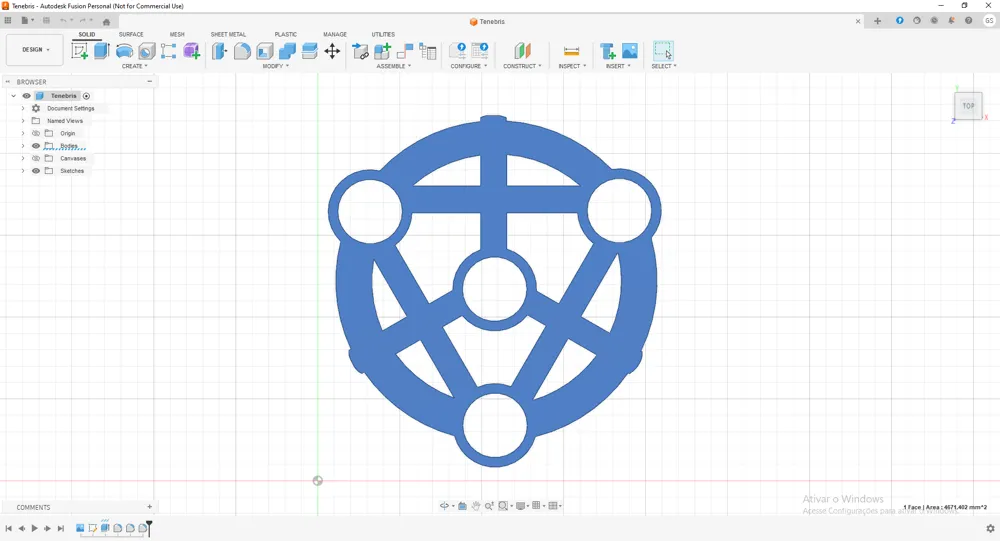1000x541 pixels.
Task: Click the Measure tool under Inspect
Action: (571, 51)
